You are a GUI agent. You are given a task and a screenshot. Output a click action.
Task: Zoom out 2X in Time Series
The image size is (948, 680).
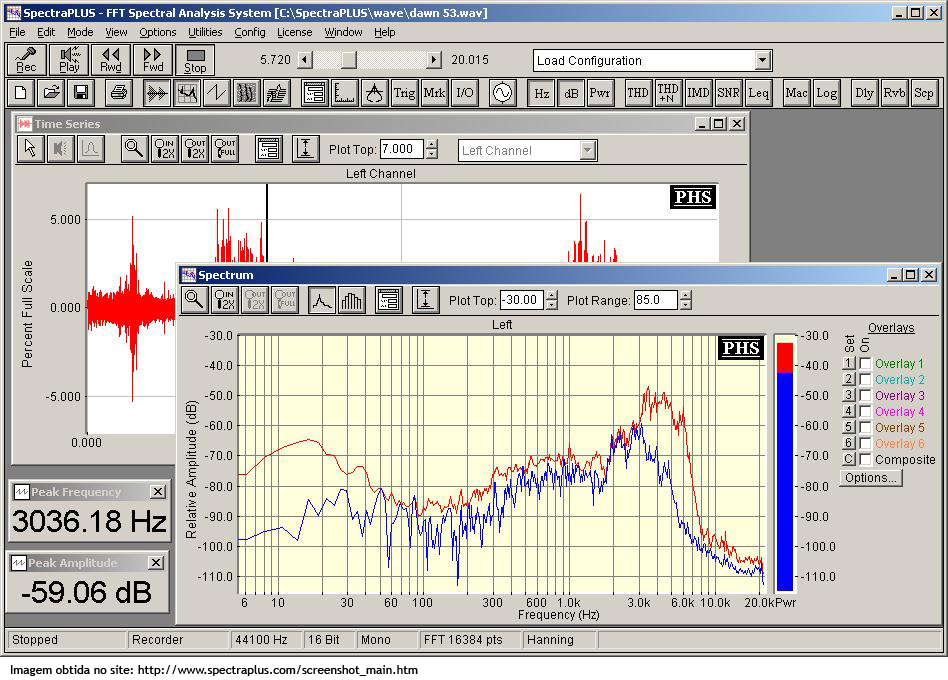click(195, 149)
